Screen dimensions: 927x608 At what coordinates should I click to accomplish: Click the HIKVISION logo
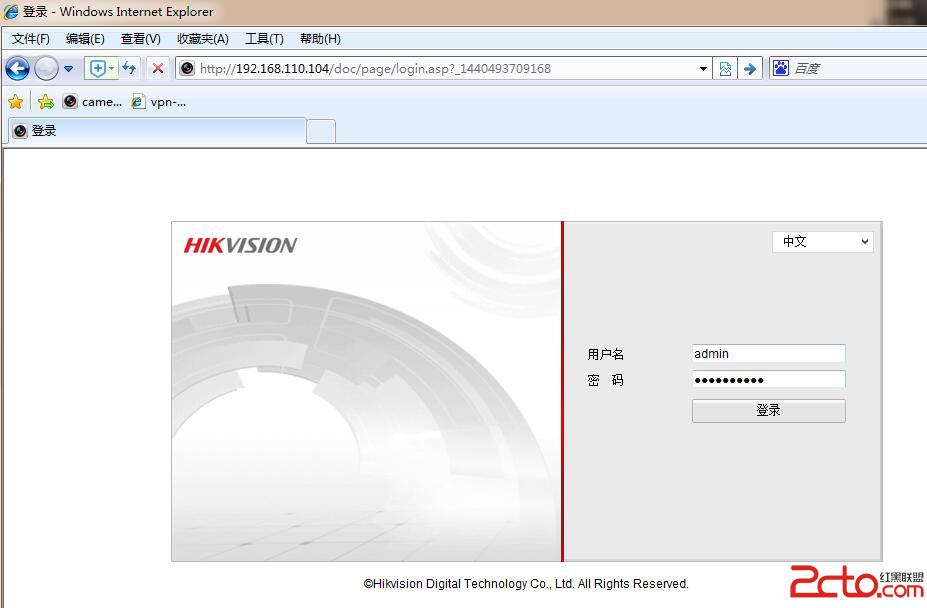pyautogui.click(x=240, y=245)
